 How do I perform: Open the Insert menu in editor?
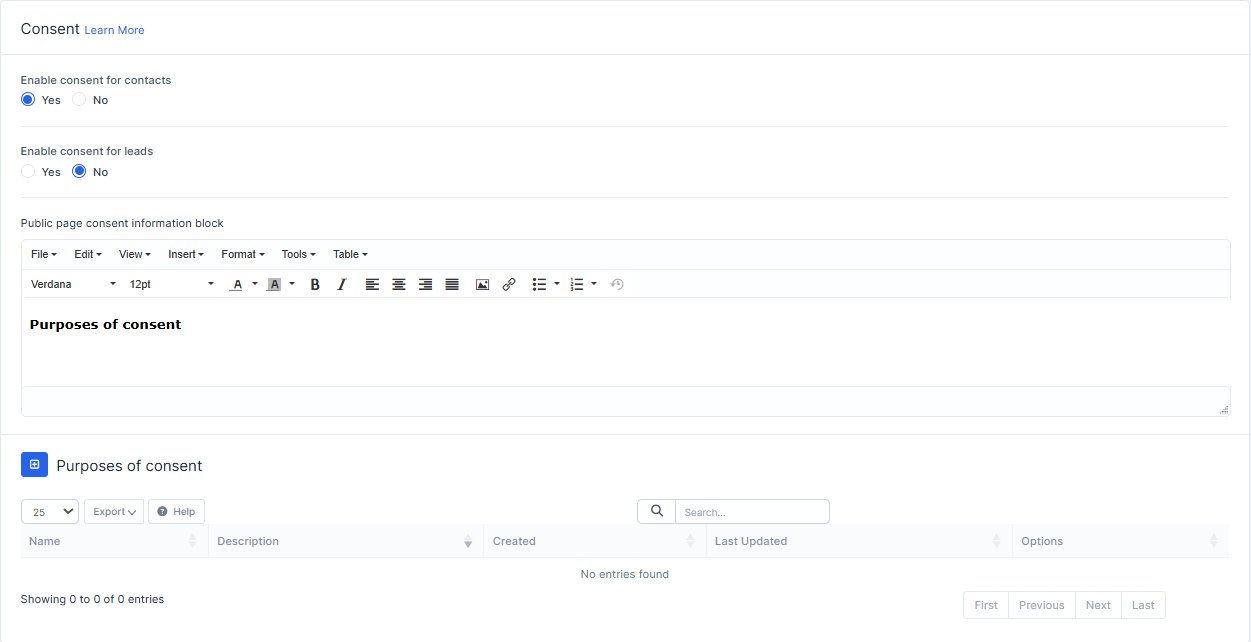click(x=185, y=255)
